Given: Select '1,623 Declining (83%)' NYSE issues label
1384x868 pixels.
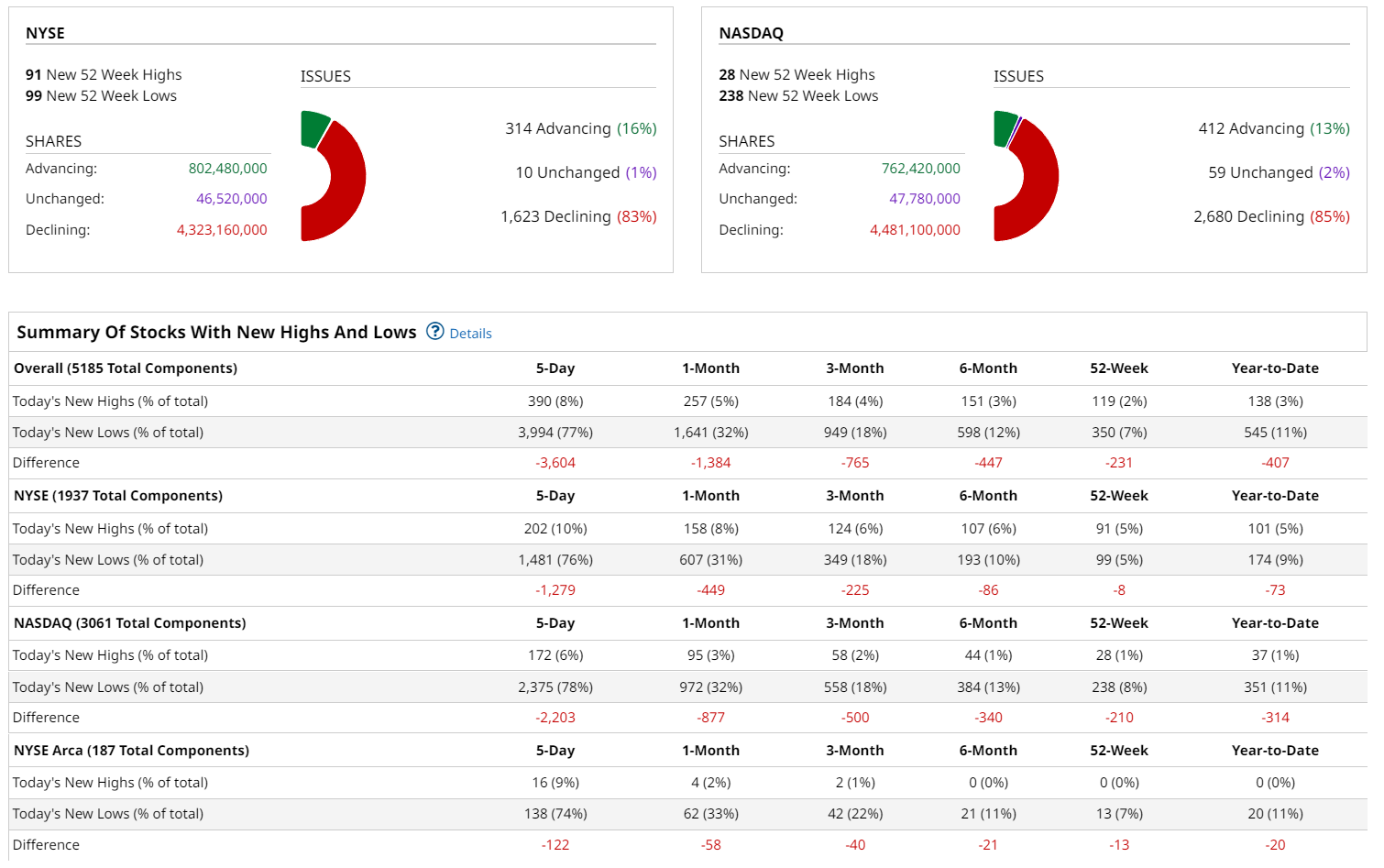Looking at the screenshot, I should [578, 216].
